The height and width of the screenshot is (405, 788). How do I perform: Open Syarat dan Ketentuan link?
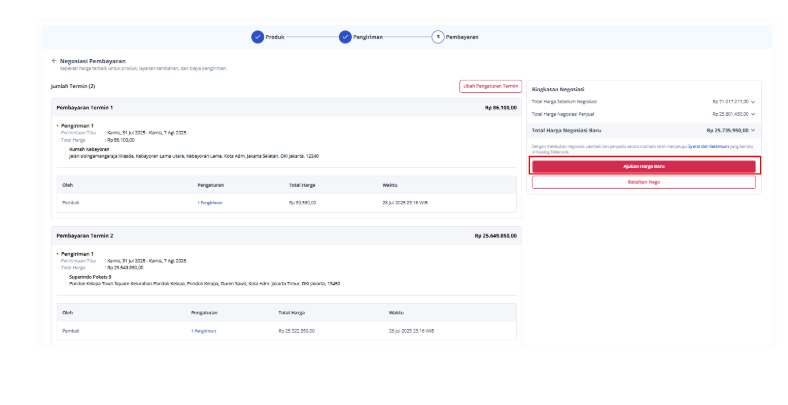coord(709,146)
